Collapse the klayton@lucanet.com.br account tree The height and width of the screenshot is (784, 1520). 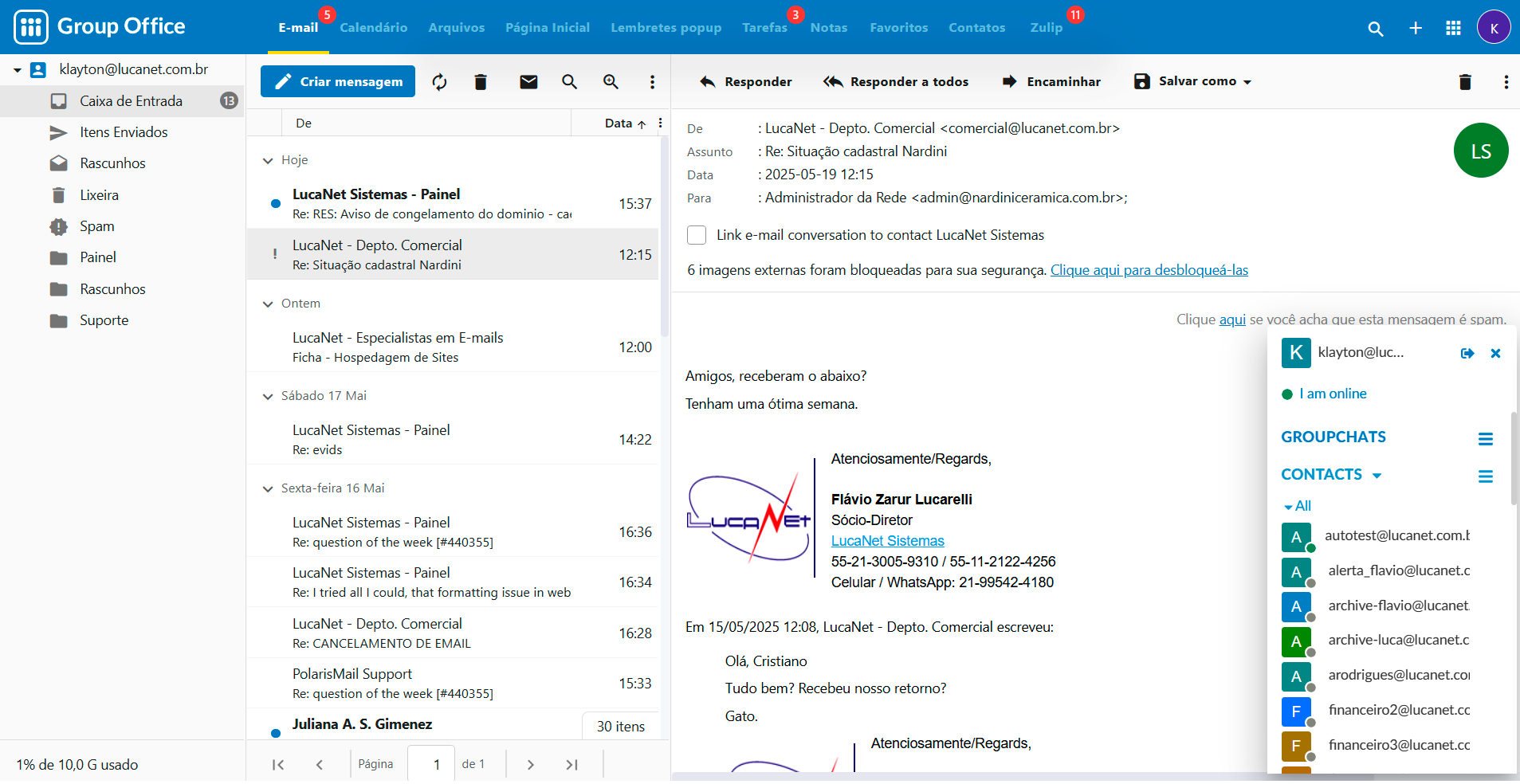17,70
